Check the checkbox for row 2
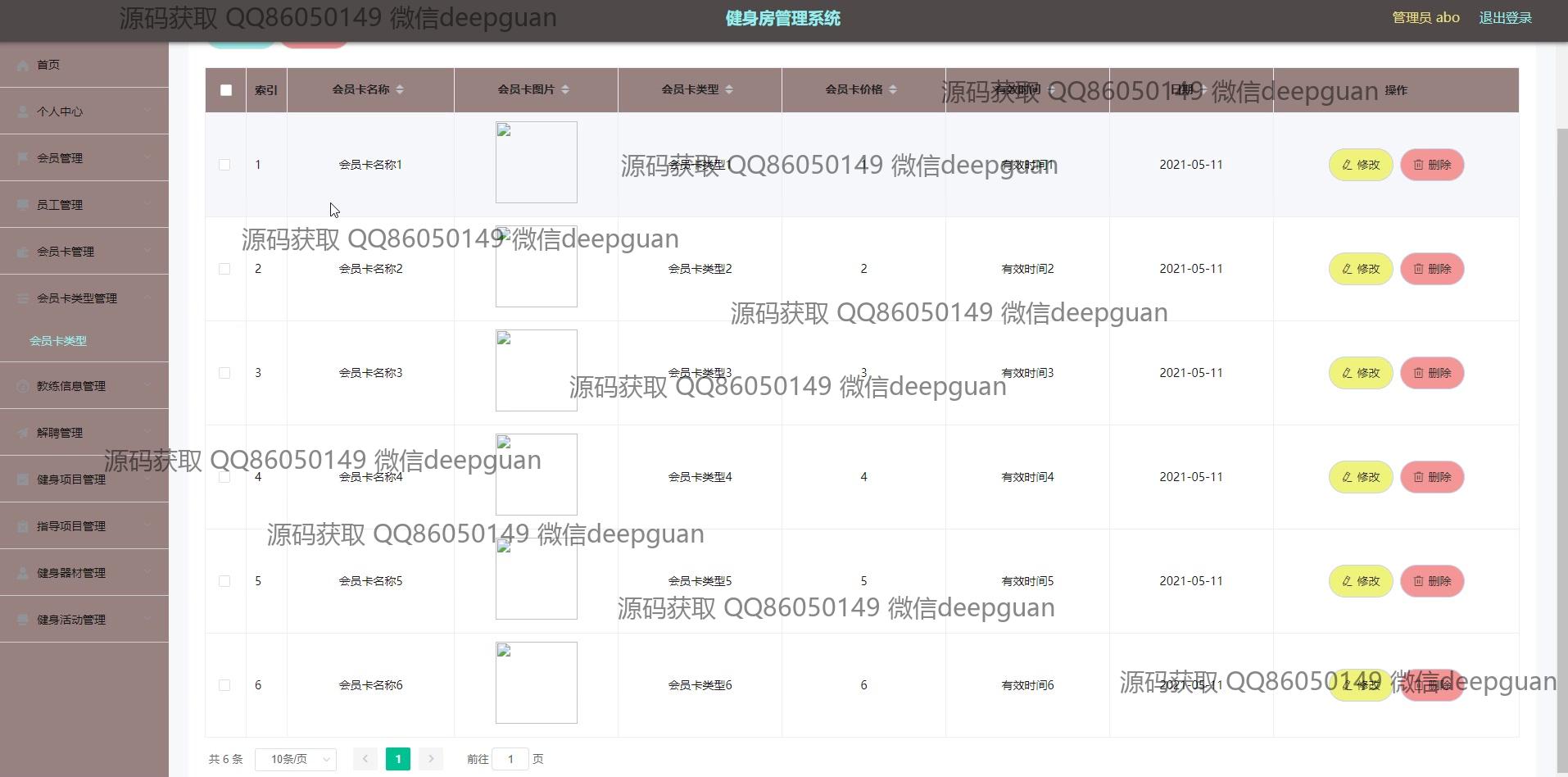Screen dimensions: 1568x777 [x=224, y=269]
